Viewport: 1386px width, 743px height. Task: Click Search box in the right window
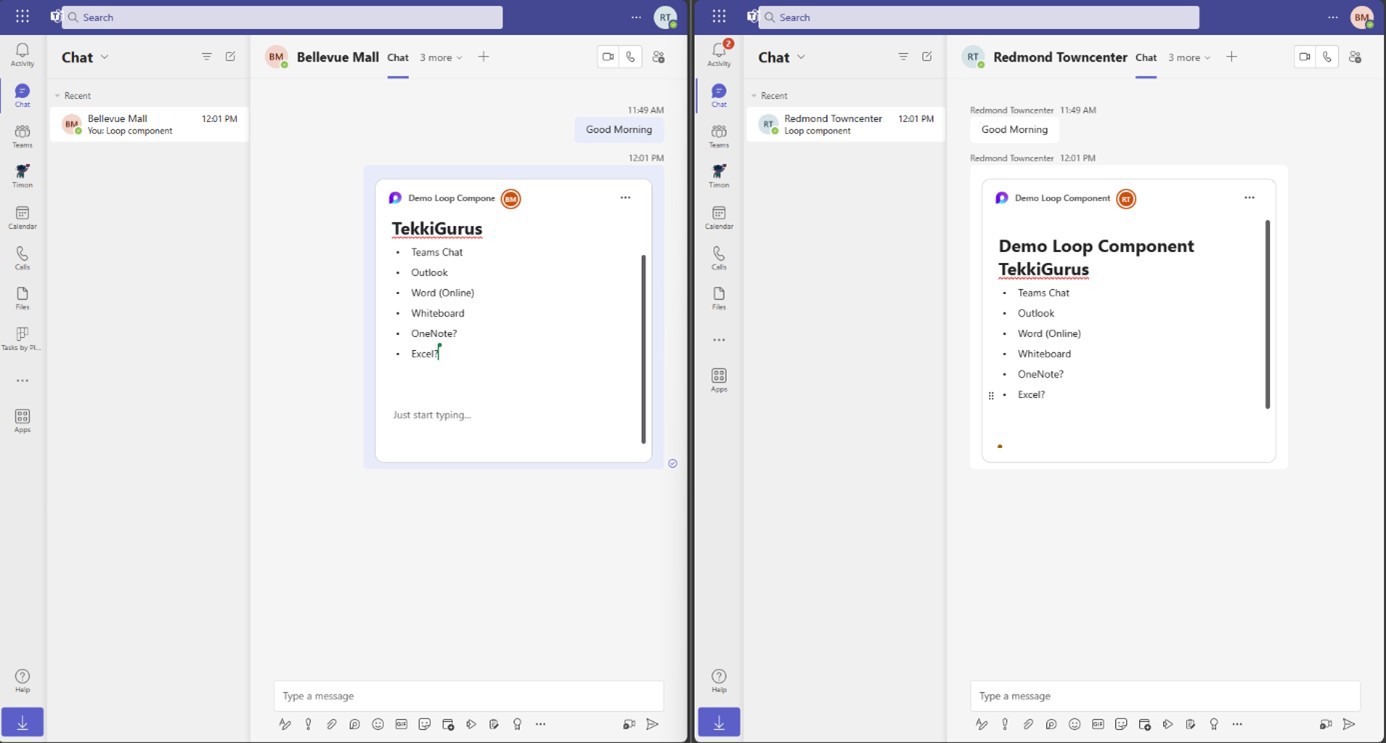pyautogui.click(x=979, y=17)
